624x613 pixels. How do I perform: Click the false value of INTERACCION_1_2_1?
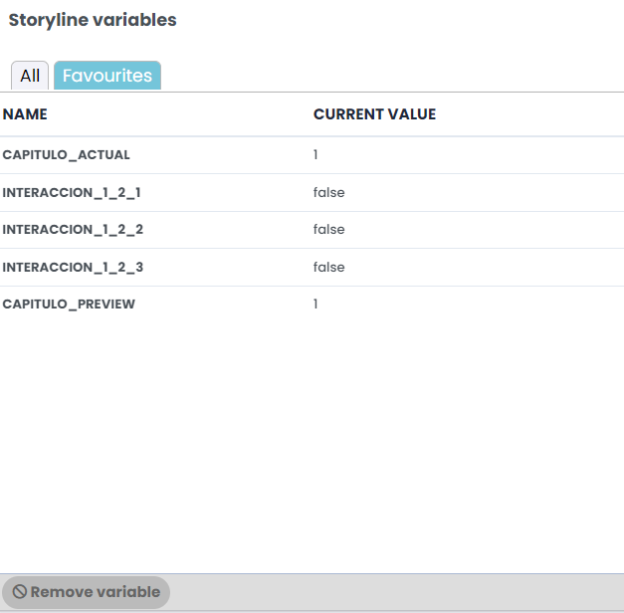[329, 193]
